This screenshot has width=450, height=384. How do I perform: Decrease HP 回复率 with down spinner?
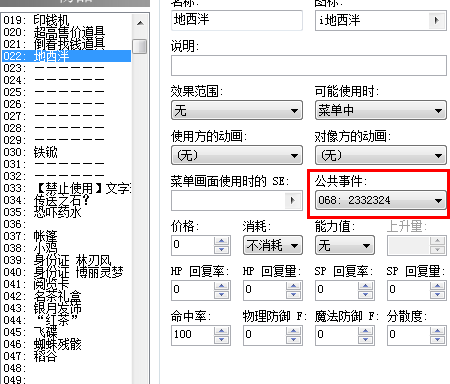[221, 295]
